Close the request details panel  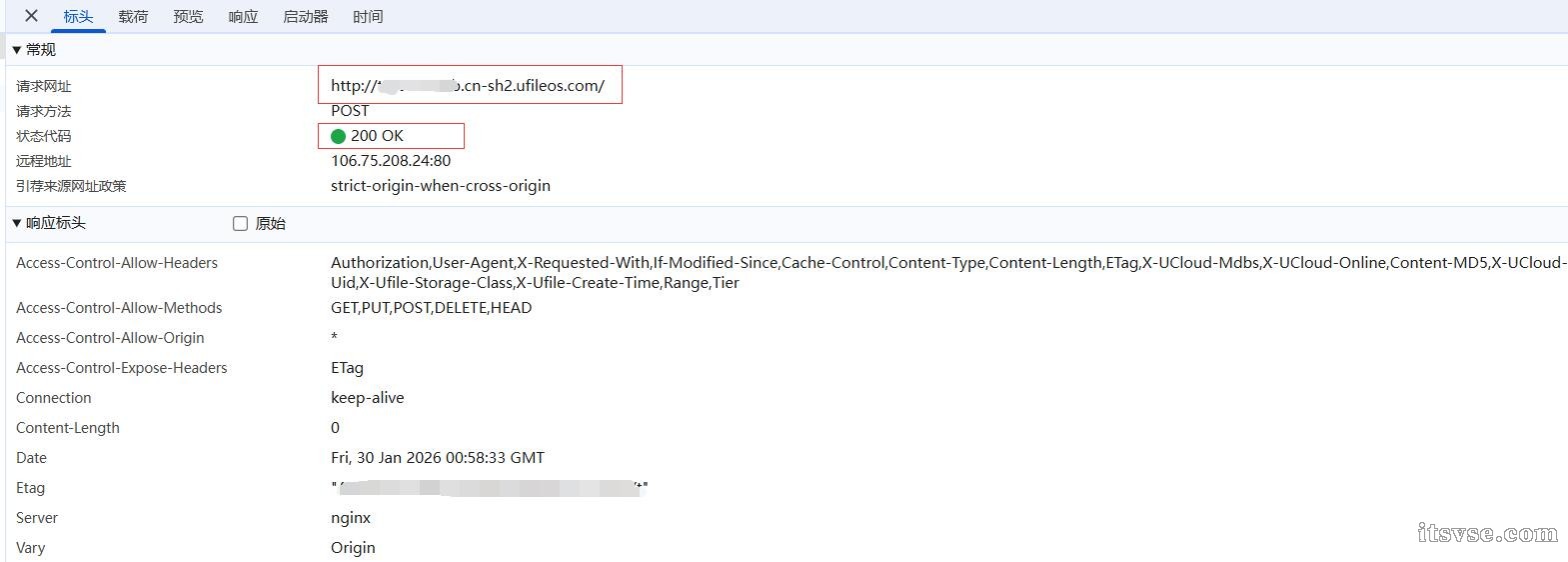coord(31,16)
